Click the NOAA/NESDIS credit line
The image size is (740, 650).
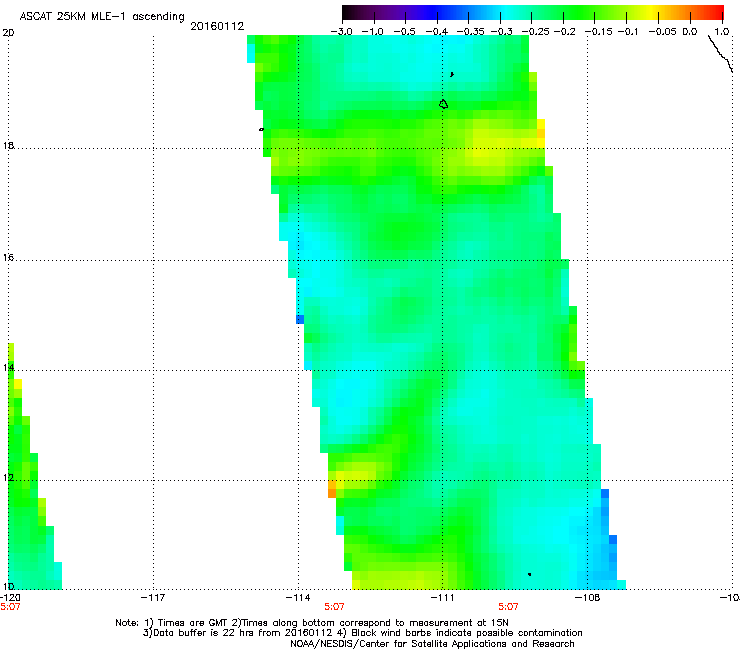tap(432, 644)
